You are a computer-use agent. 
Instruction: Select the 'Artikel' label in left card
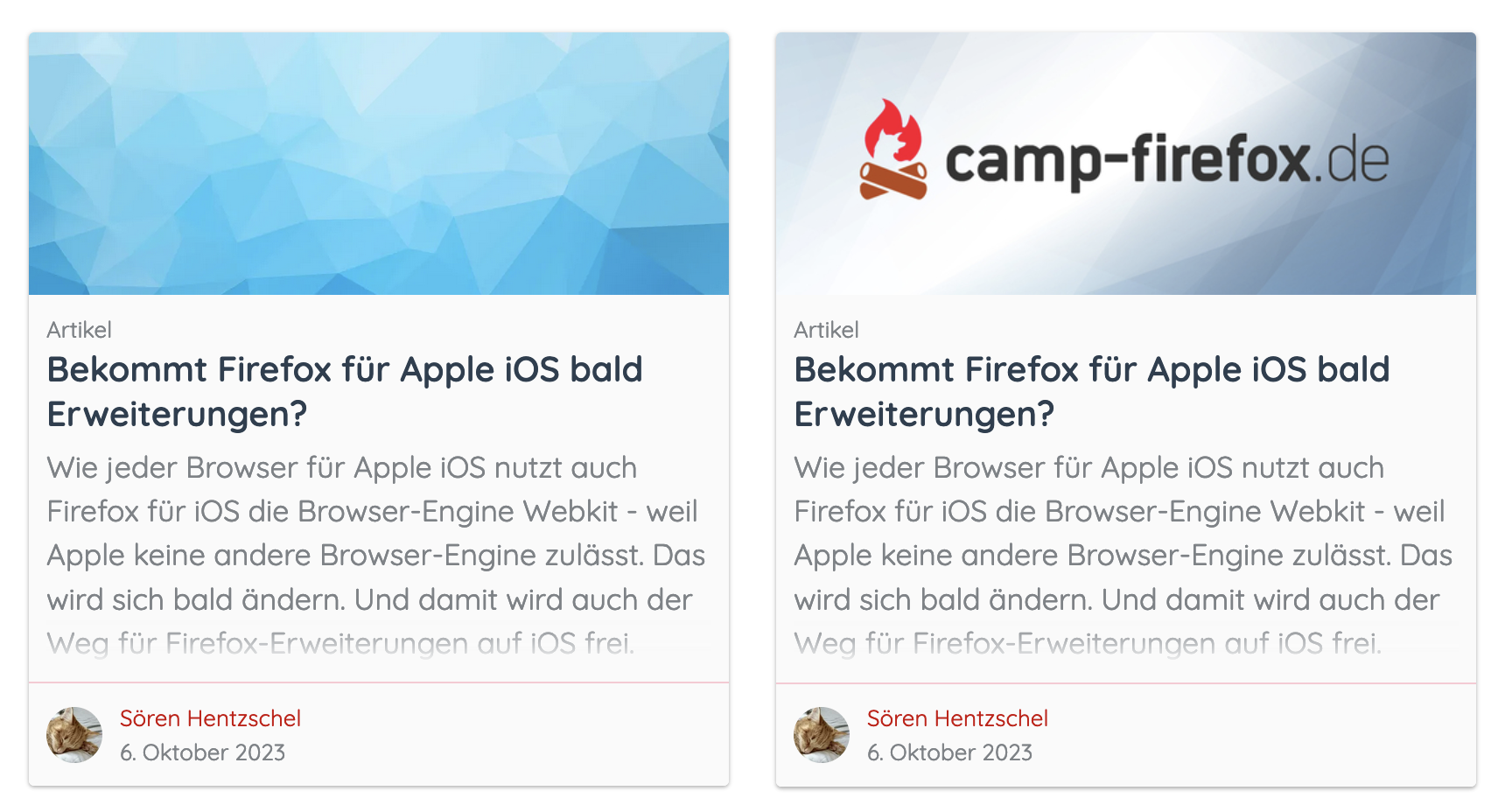[80, 330]
